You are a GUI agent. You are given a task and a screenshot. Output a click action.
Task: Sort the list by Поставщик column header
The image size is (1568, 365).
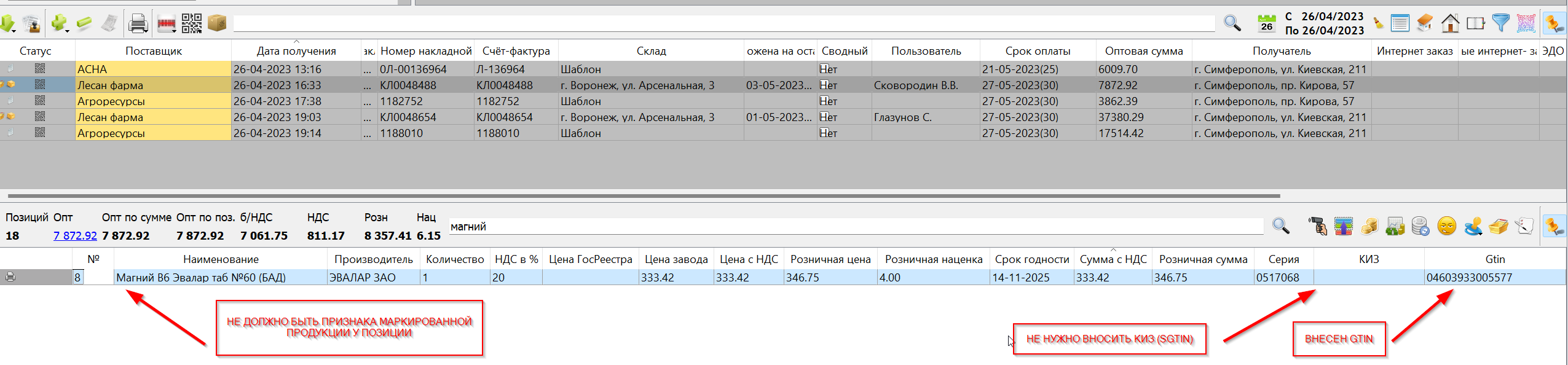[153, 51]
